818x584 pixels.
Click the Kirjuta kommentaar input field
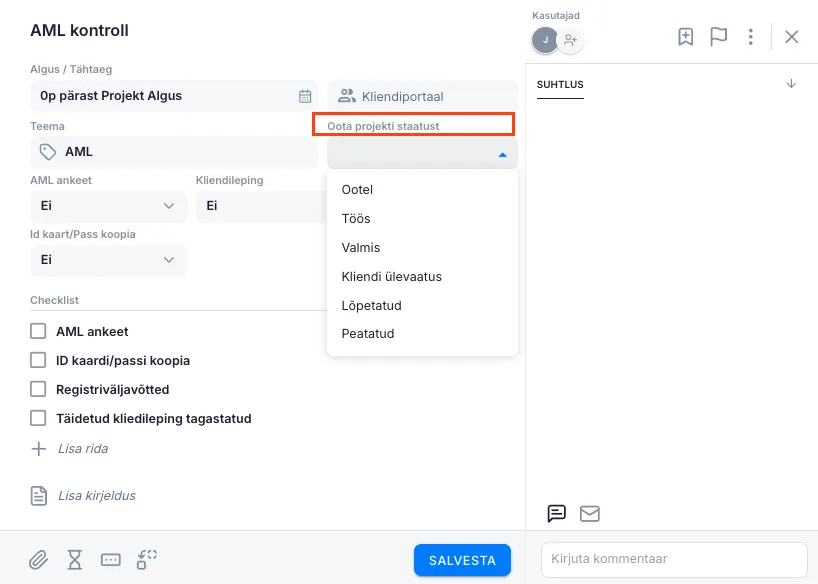click(x=673, y=559)
